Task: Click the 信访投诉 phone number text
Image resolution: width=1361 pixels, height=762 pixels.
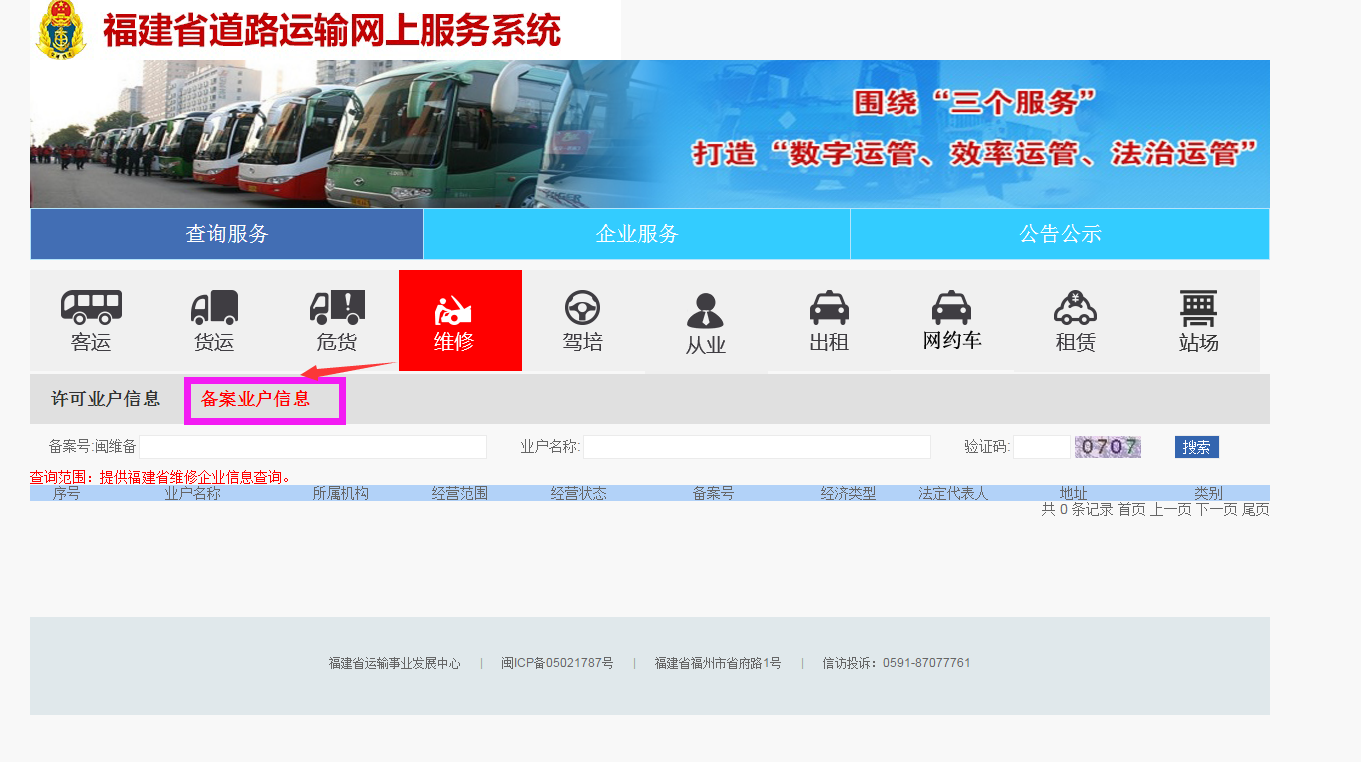Action: point(896,663)
